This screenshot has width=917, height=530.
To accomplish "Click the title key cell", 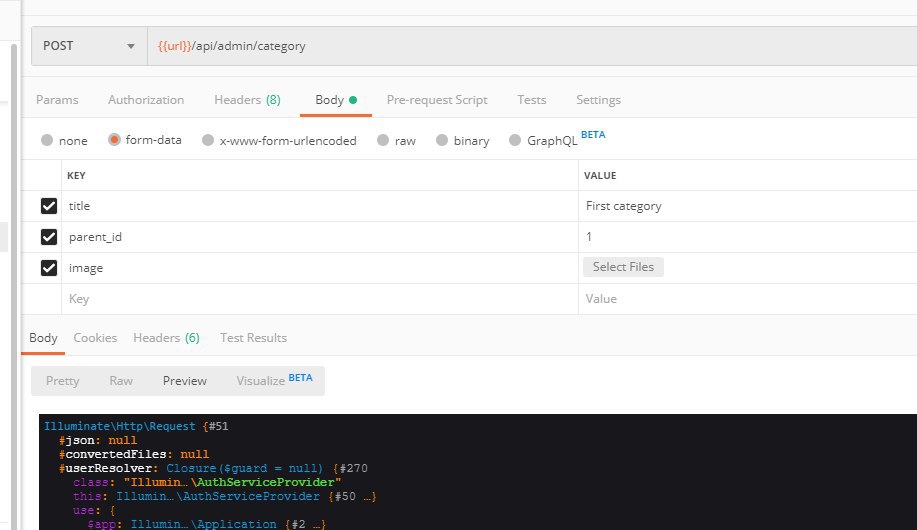I will [320, 206].
